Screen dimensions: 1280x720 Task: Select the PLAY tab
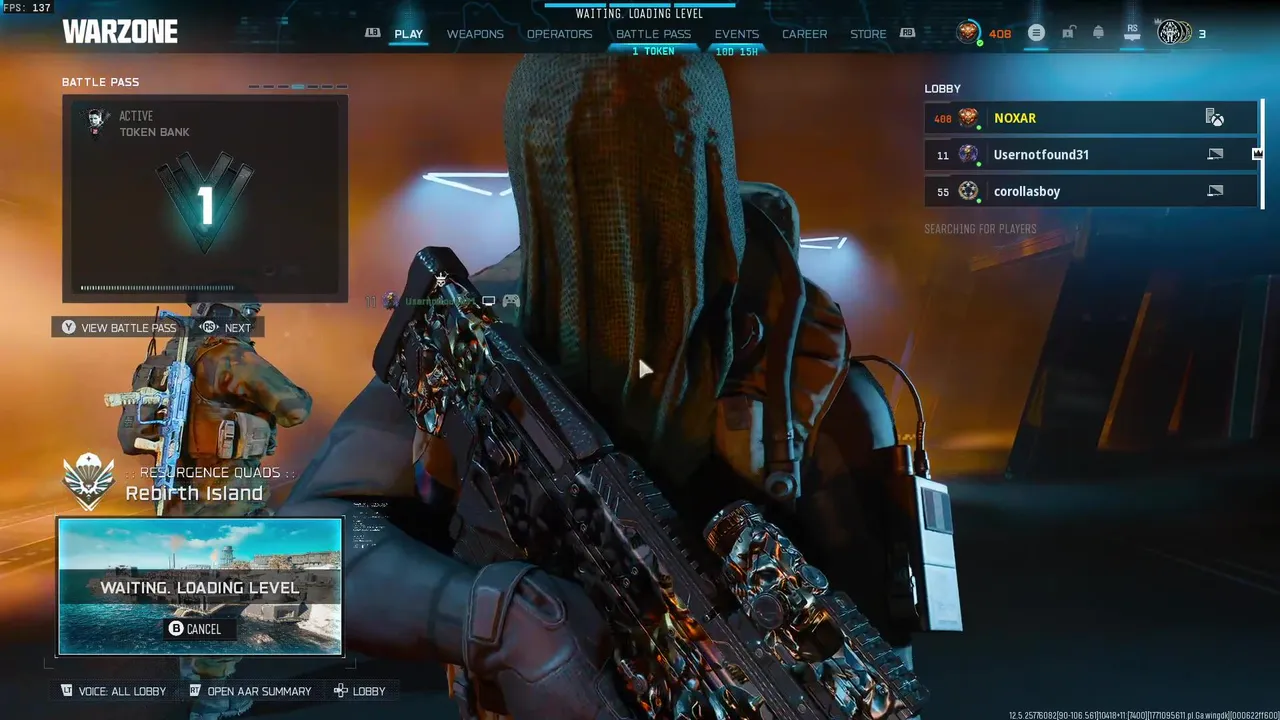408,34
